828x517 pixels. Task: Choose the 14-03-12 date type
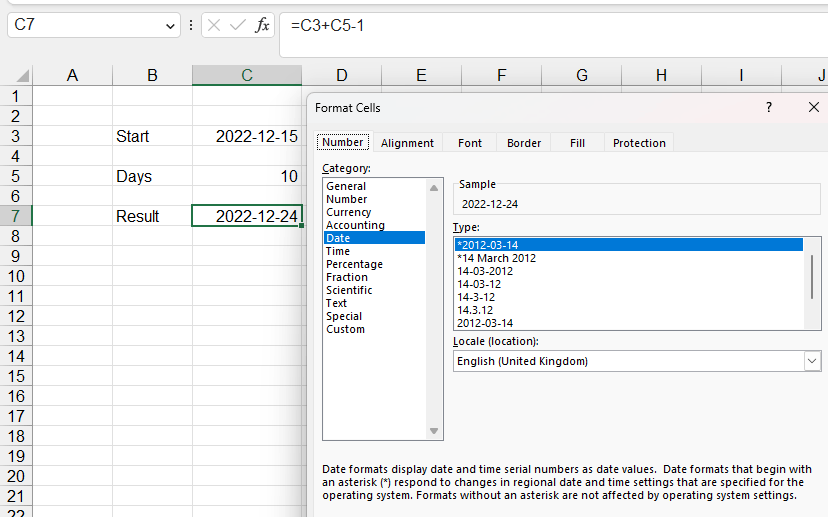pos(628,284)
